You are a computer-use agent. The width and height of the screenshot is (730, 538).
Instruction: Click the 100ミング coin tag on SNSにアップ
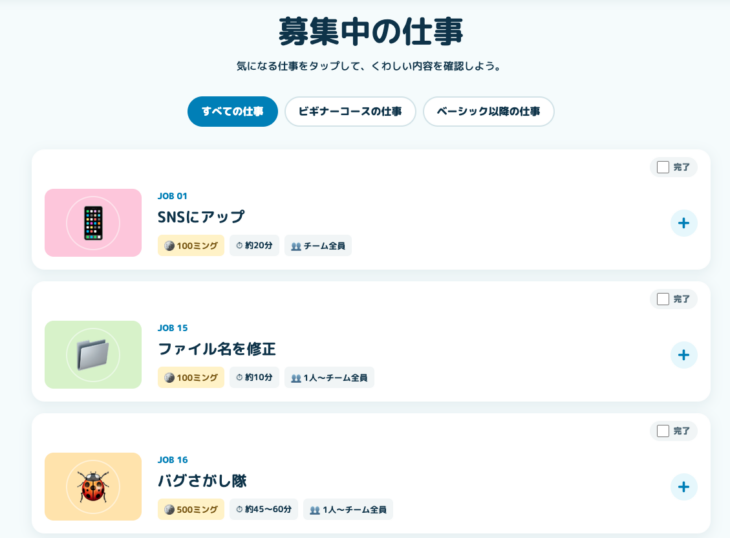[191, 246]
